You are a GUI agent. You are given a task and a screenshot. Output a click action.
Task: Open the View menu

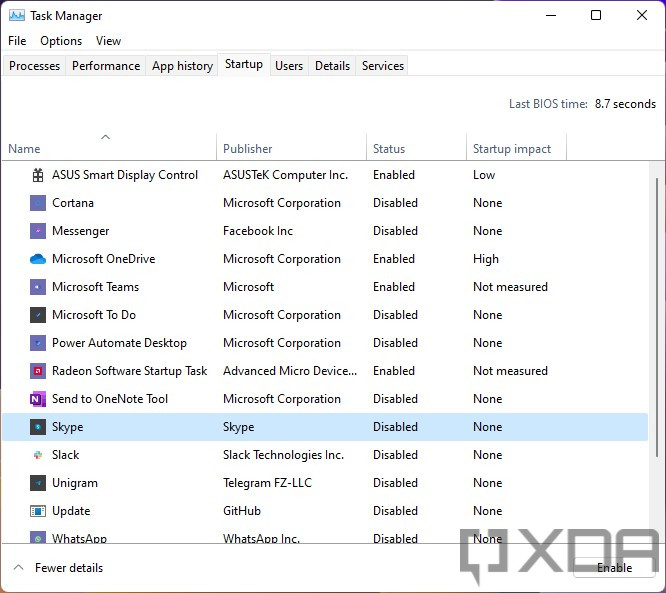point(108,41)
